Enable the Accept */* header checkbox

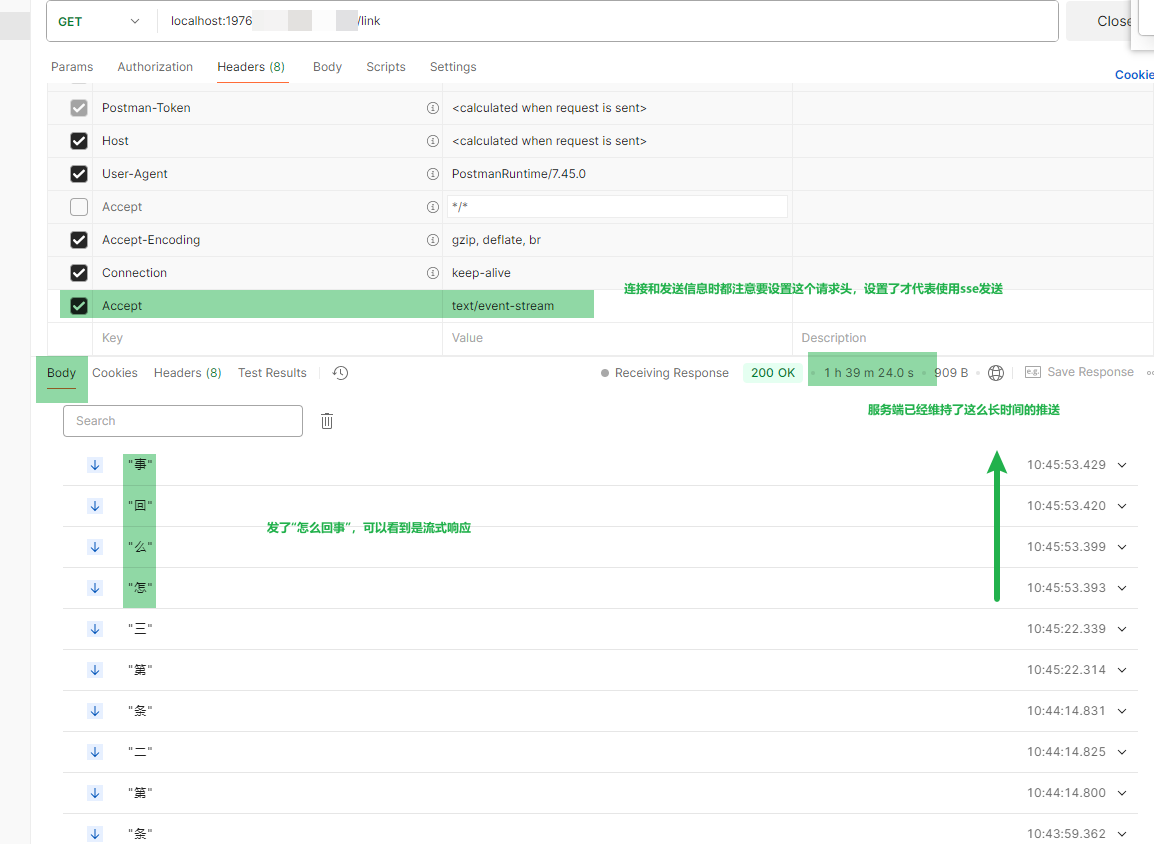[79, 207]
